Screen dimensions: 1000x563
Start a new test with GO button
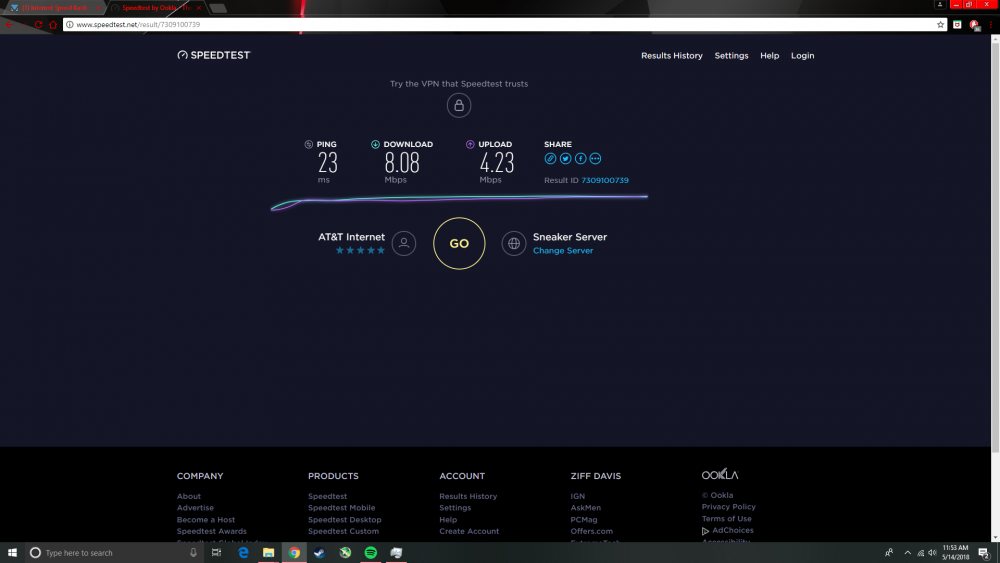(x=459, y=244)
